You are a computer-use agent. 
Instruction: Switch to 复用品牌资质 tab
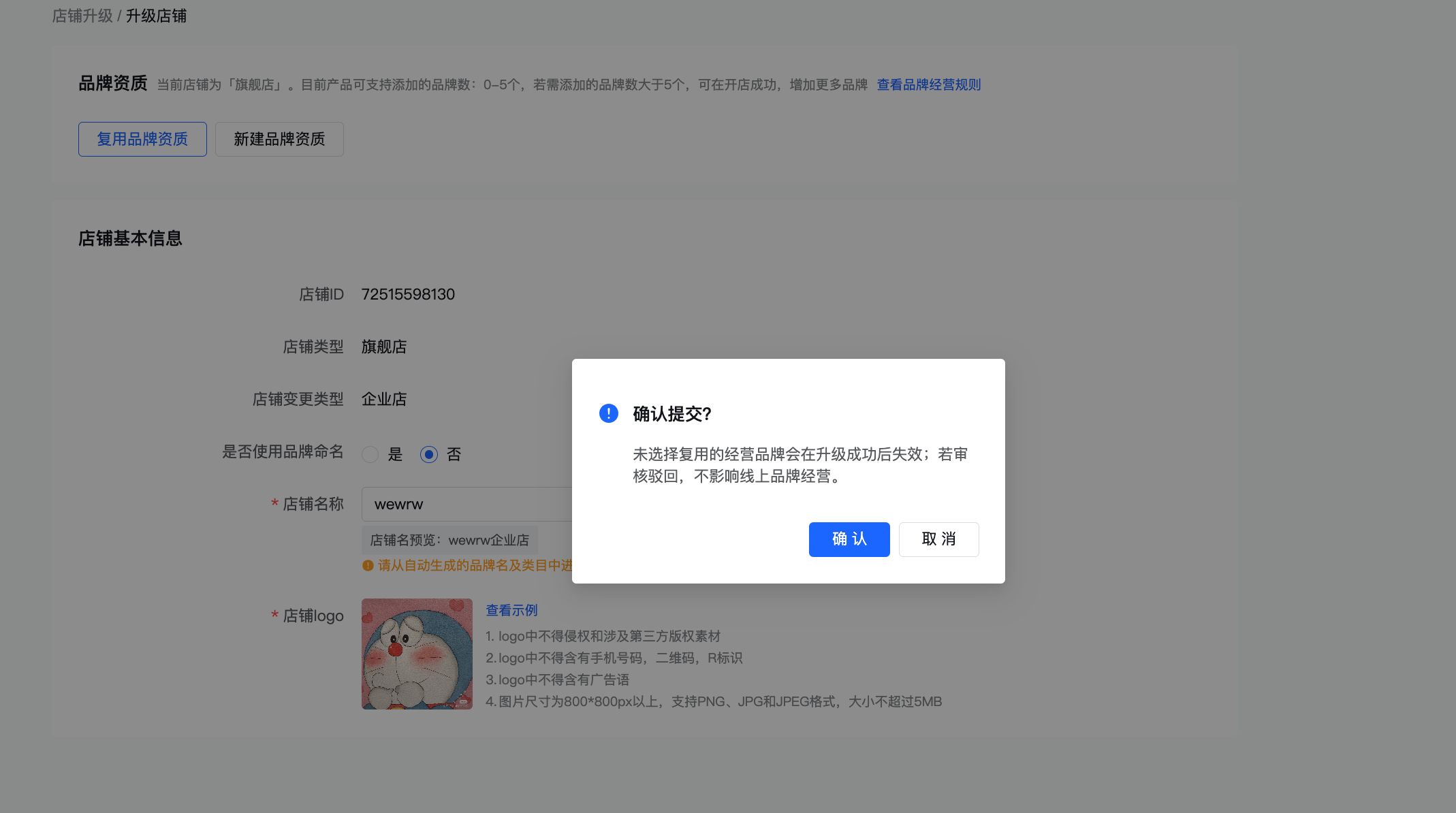pos(142,139)
